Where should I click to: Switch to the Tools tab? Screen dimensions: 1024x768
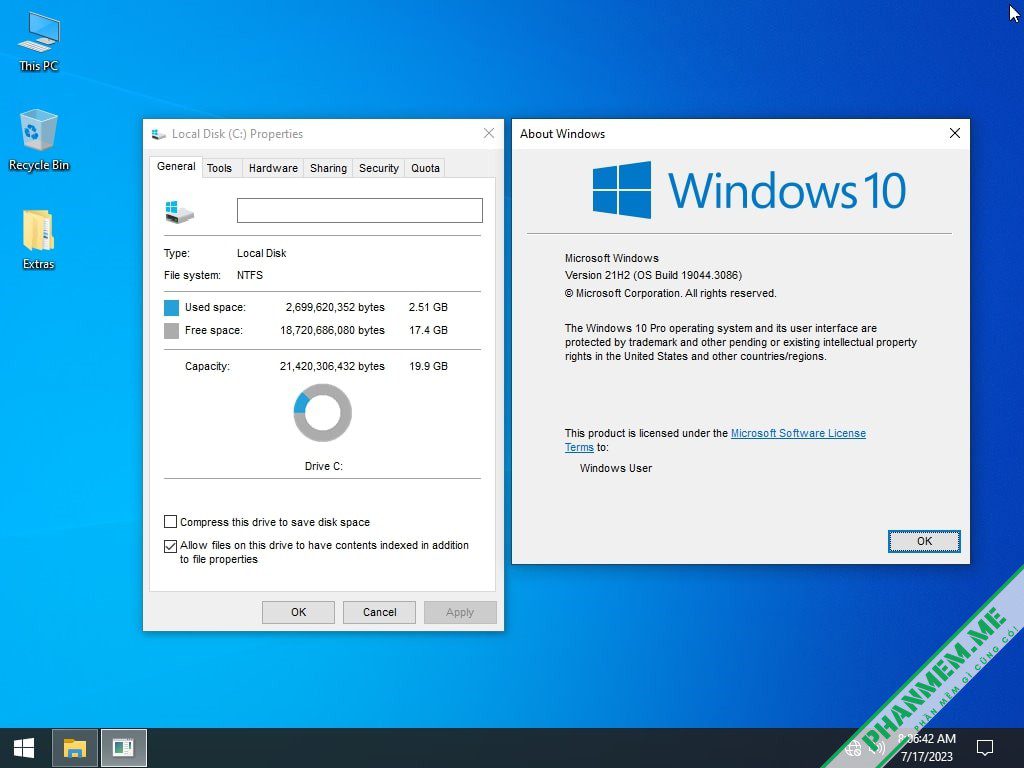tap(219, 168)
